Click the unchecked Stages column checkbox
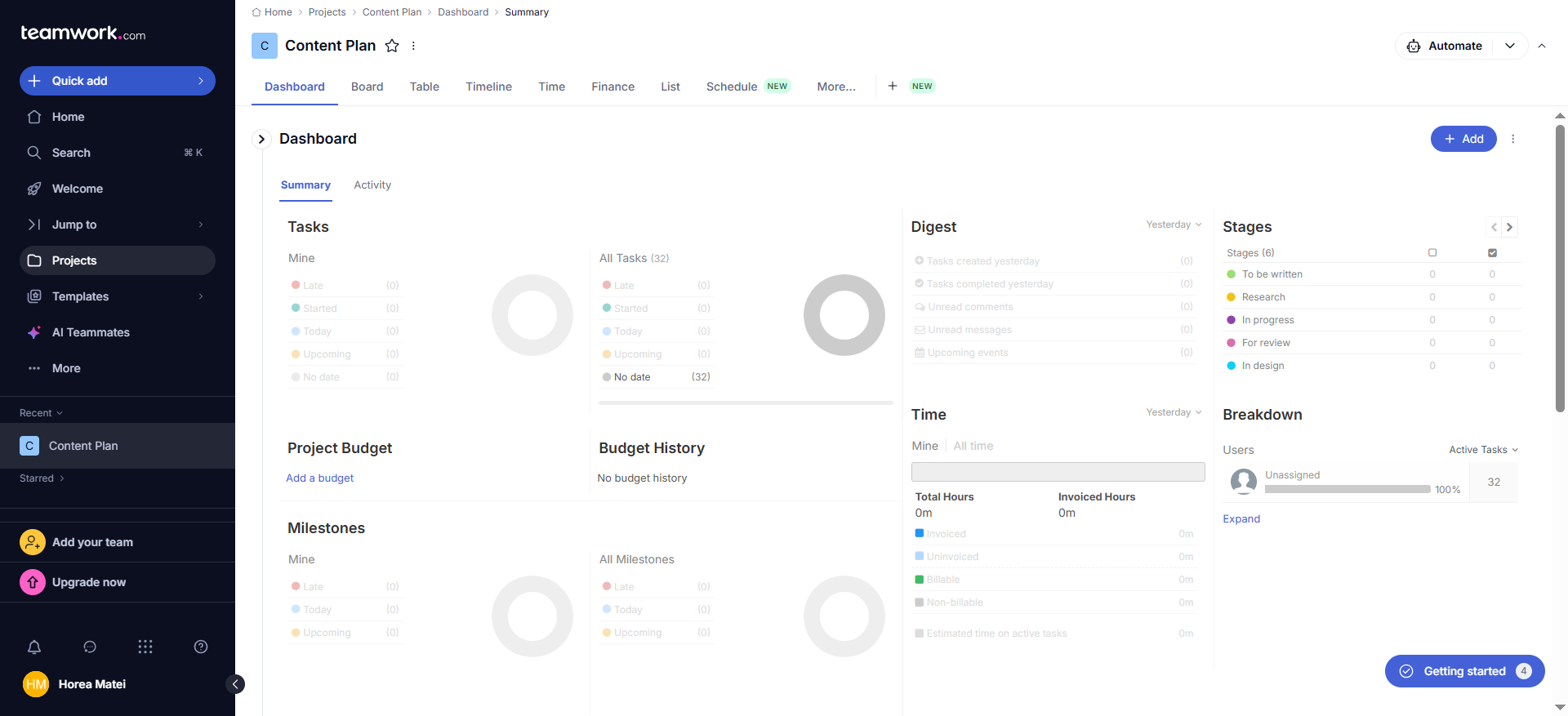Screen dimensions: 1568x716 coord(1432,252)
